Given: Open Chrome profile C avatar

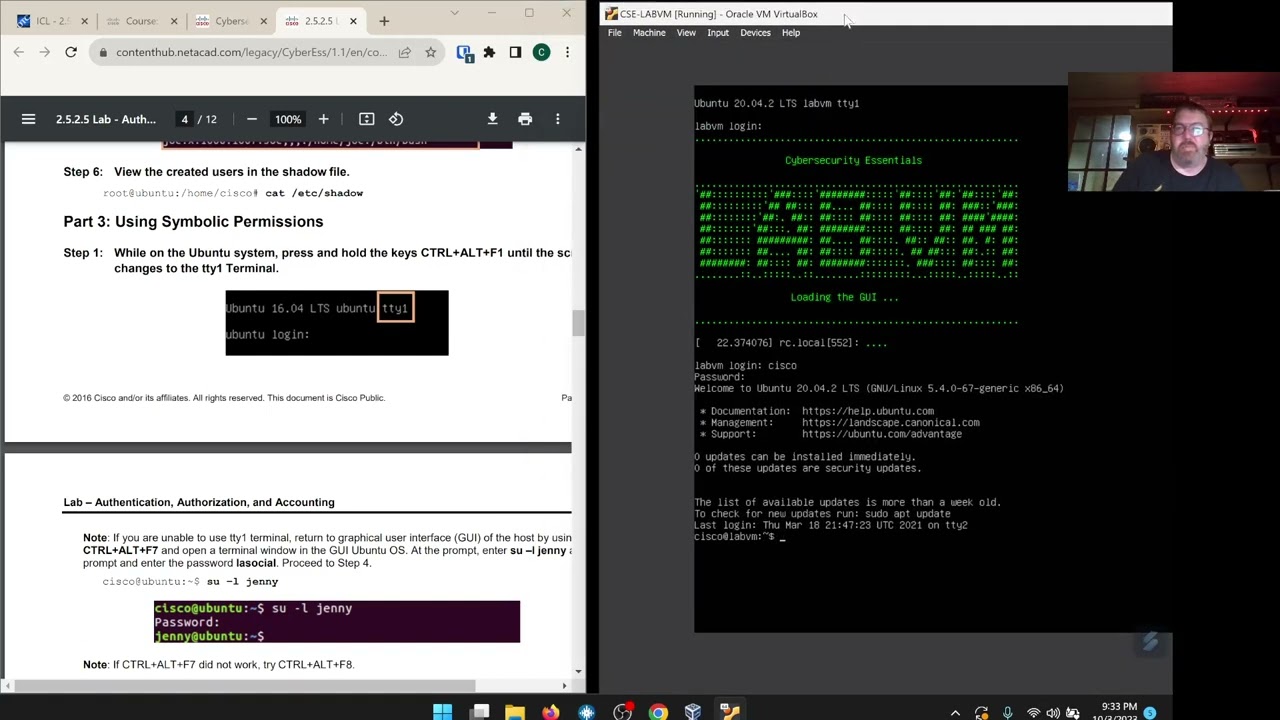Looking at the screenshot, I should 541,52.
